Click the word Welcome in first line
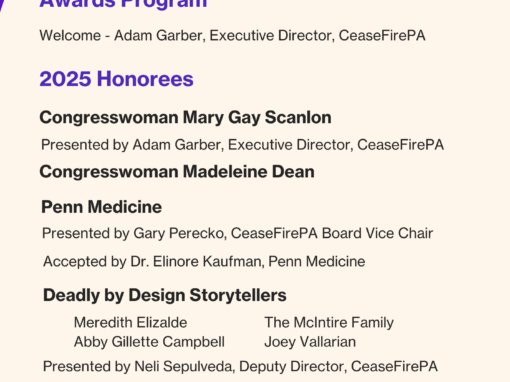 tap(70, 36)
